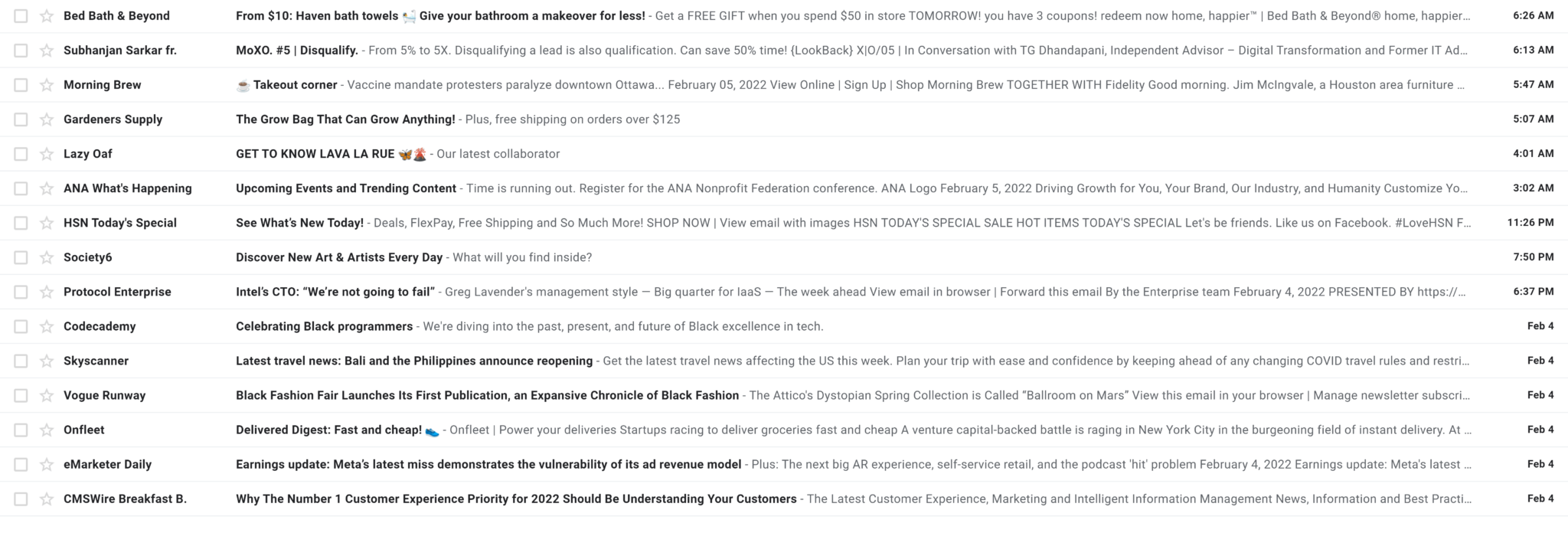The width and height of the screenshot is (1568, 536).
Task: Star the Codecademy email
Action: 47,326
